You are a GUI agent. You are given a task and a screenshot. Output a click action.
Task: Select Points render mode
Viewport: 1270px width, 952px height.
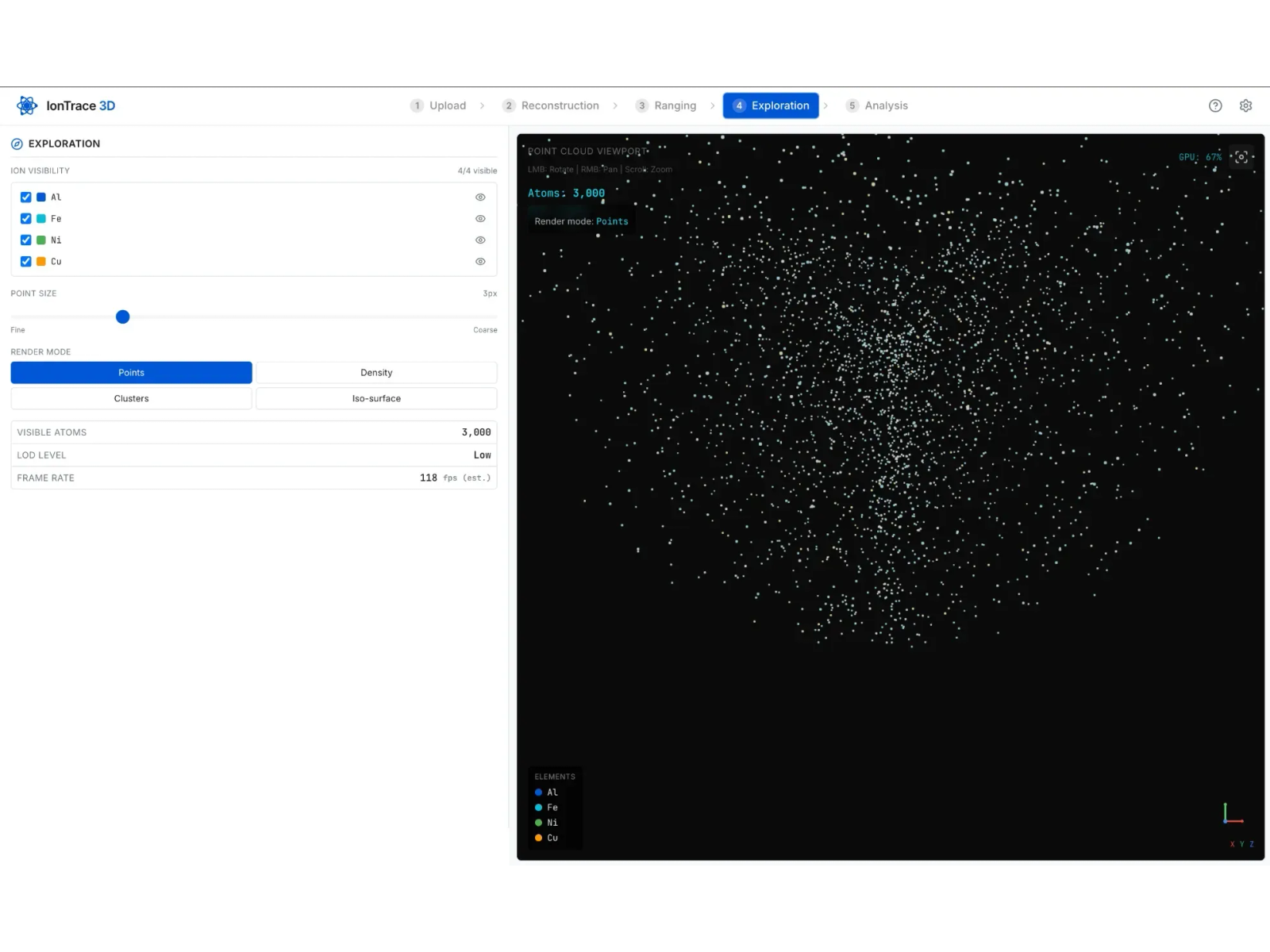132,372
